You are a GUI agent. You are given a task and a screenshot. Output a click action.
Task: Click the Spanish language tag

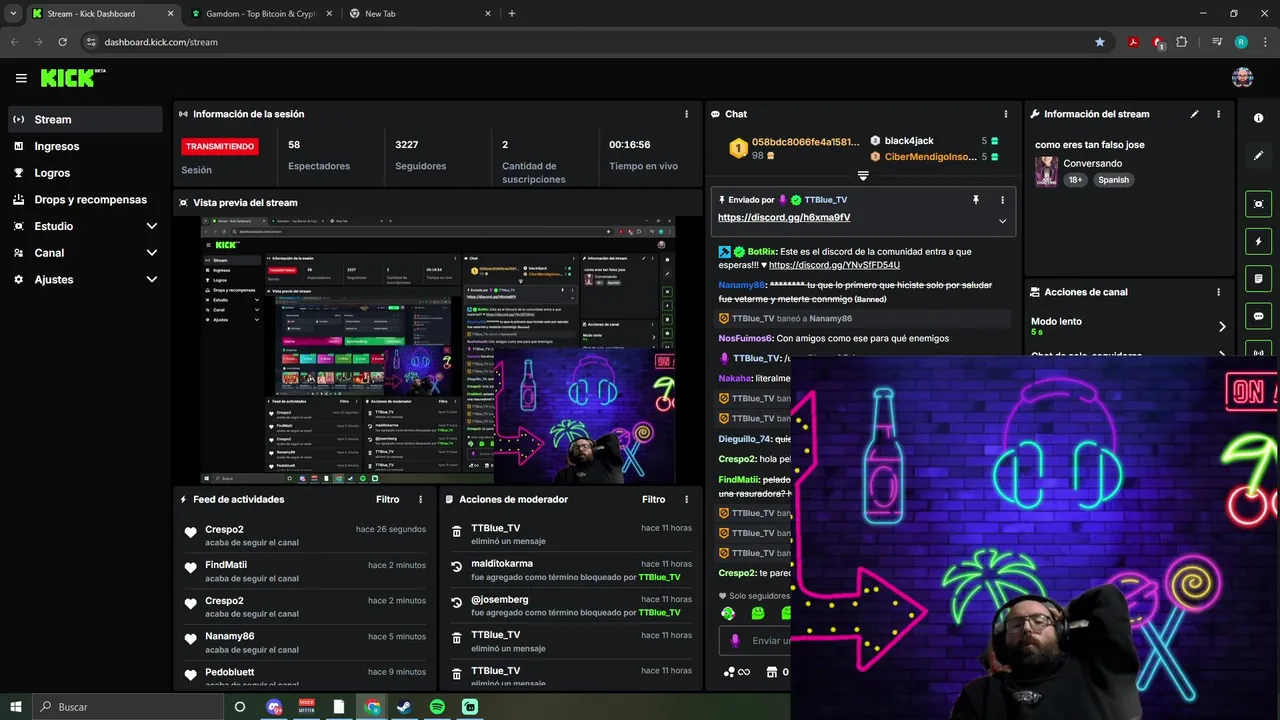click(1112, 180)
